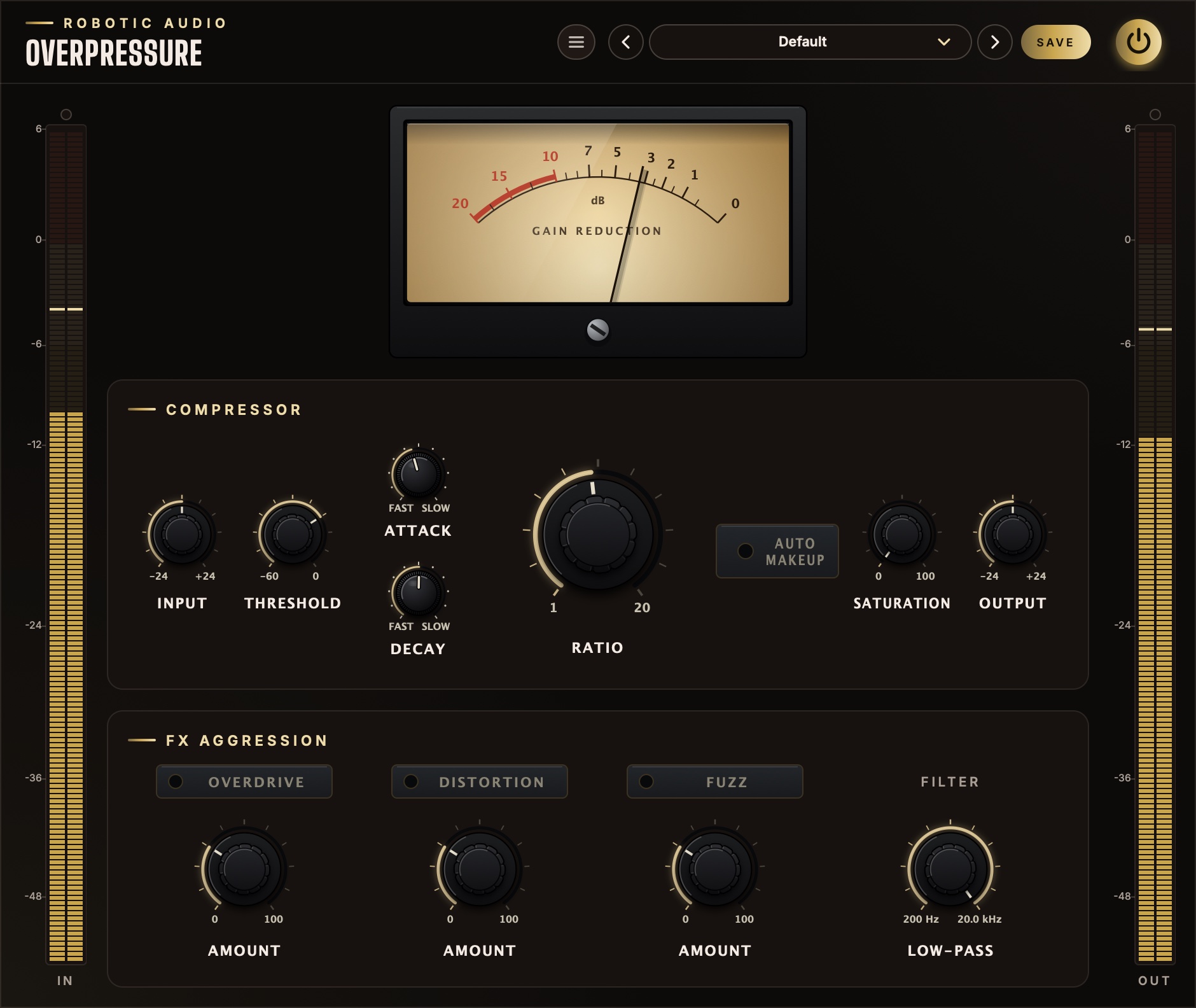
Task: Click the Overdrive AMOUNT knob
Action: [244, 868]
